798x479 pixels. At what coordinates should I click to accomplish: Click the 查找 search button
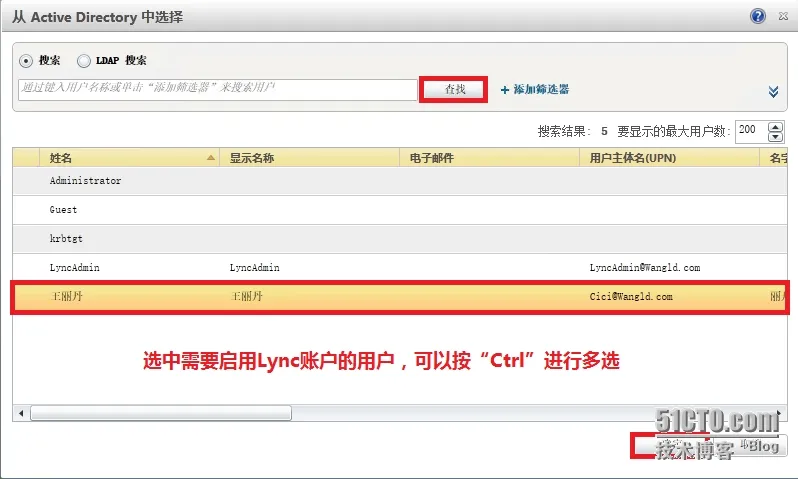tap(453, 90)
